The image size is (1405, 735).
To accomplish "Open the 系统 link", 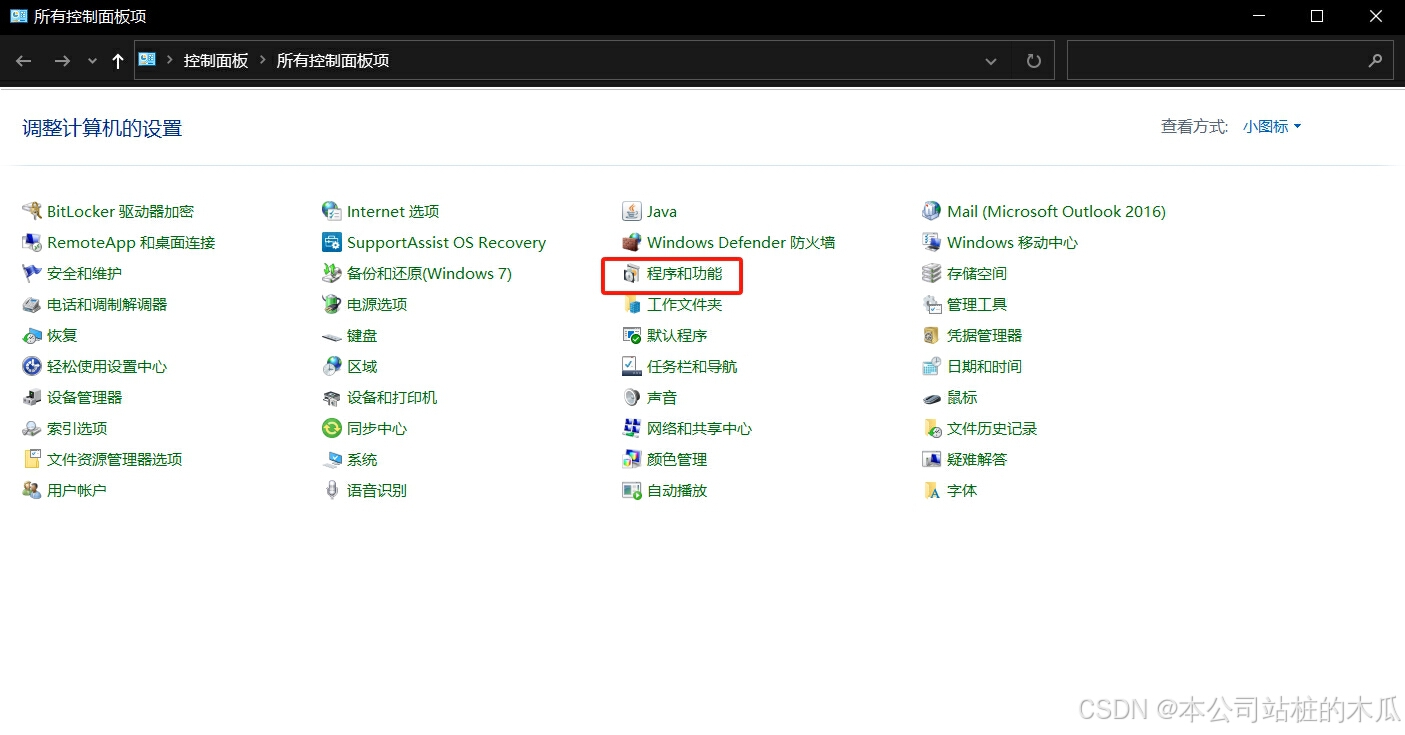I will [362, 459].
